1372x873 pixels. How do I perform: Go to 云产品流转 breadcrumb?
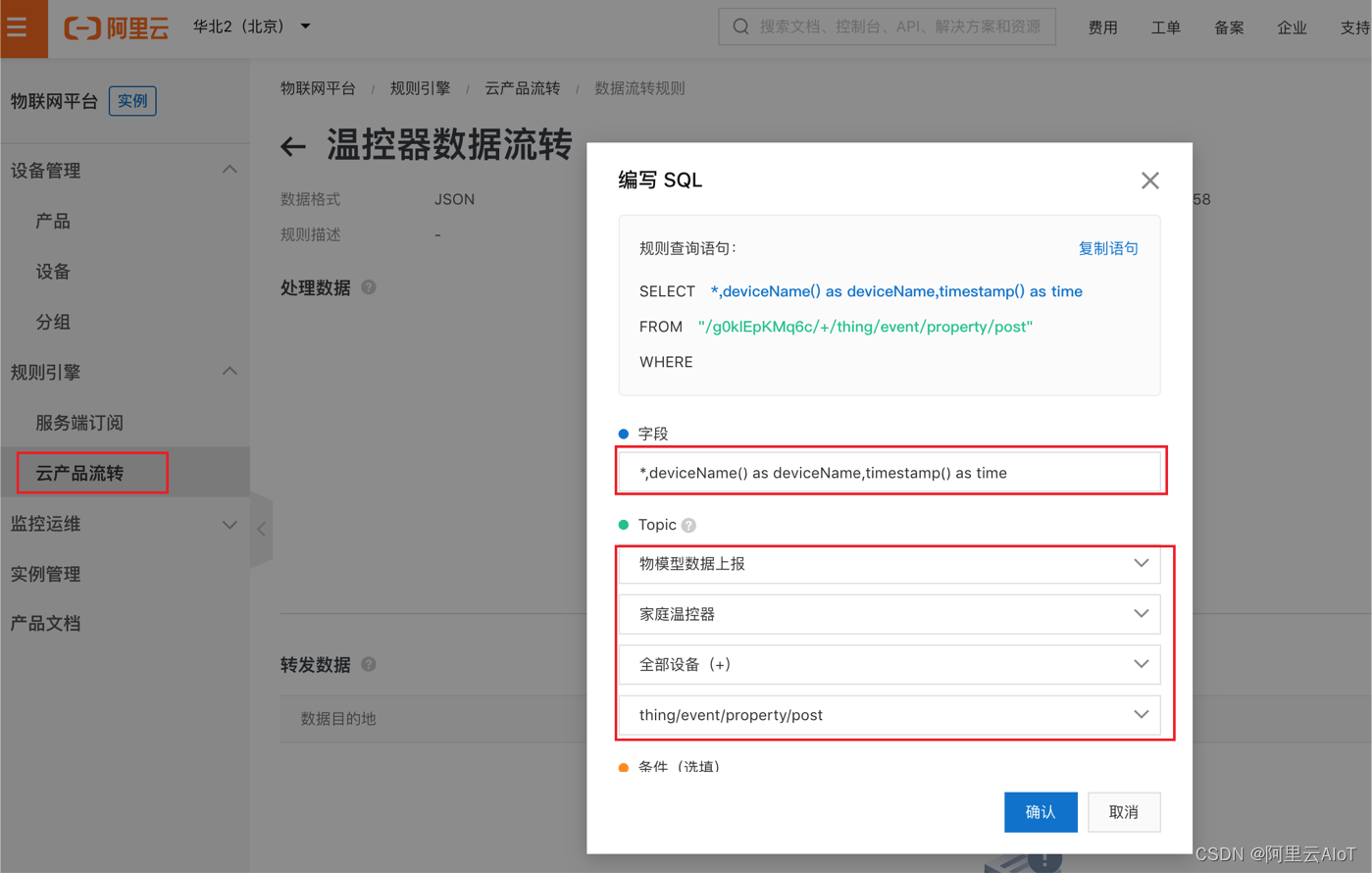tap(523, 88)
